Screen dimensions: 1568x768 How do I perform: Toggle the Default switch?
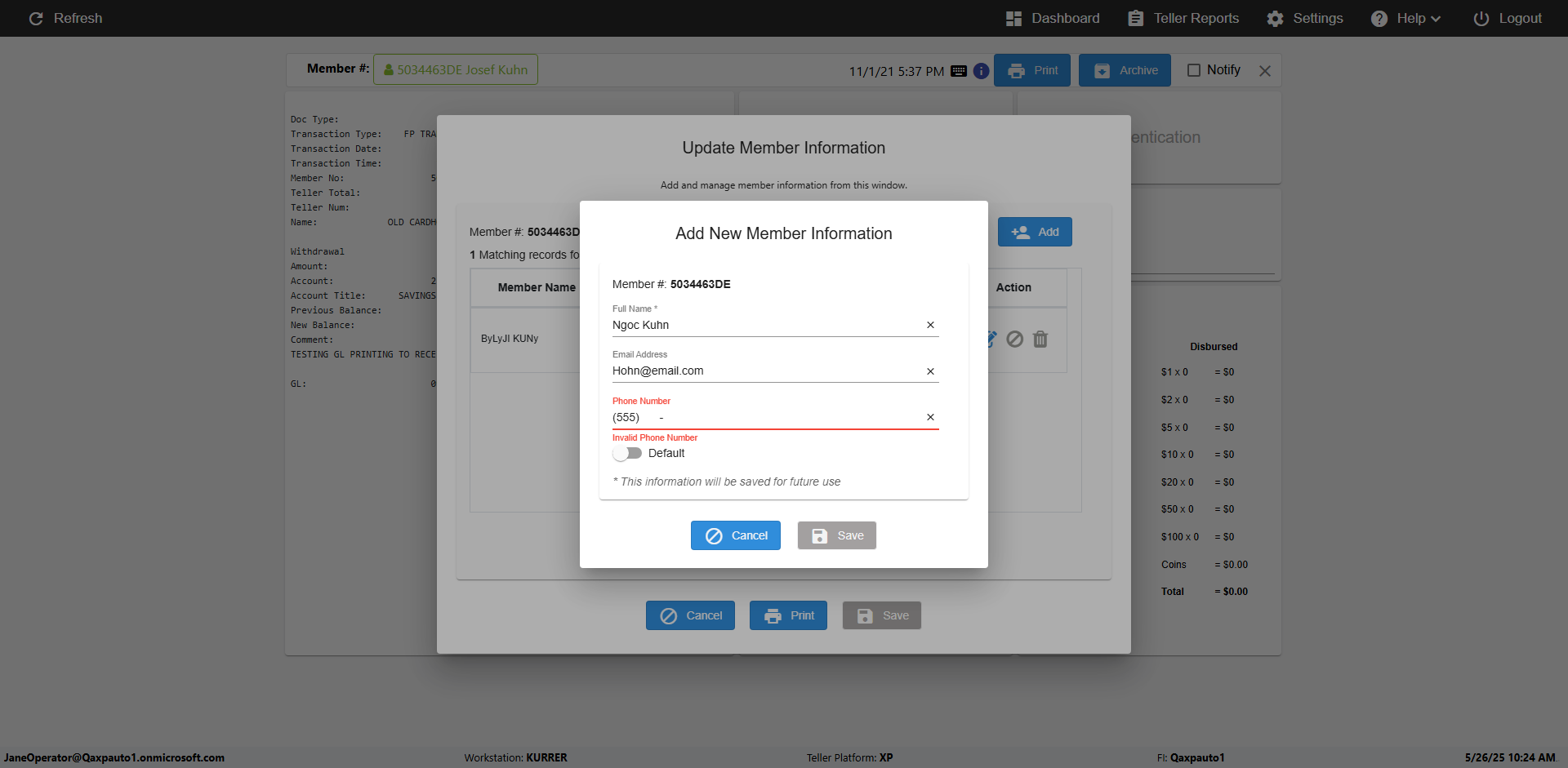click(x=627, y=453)
